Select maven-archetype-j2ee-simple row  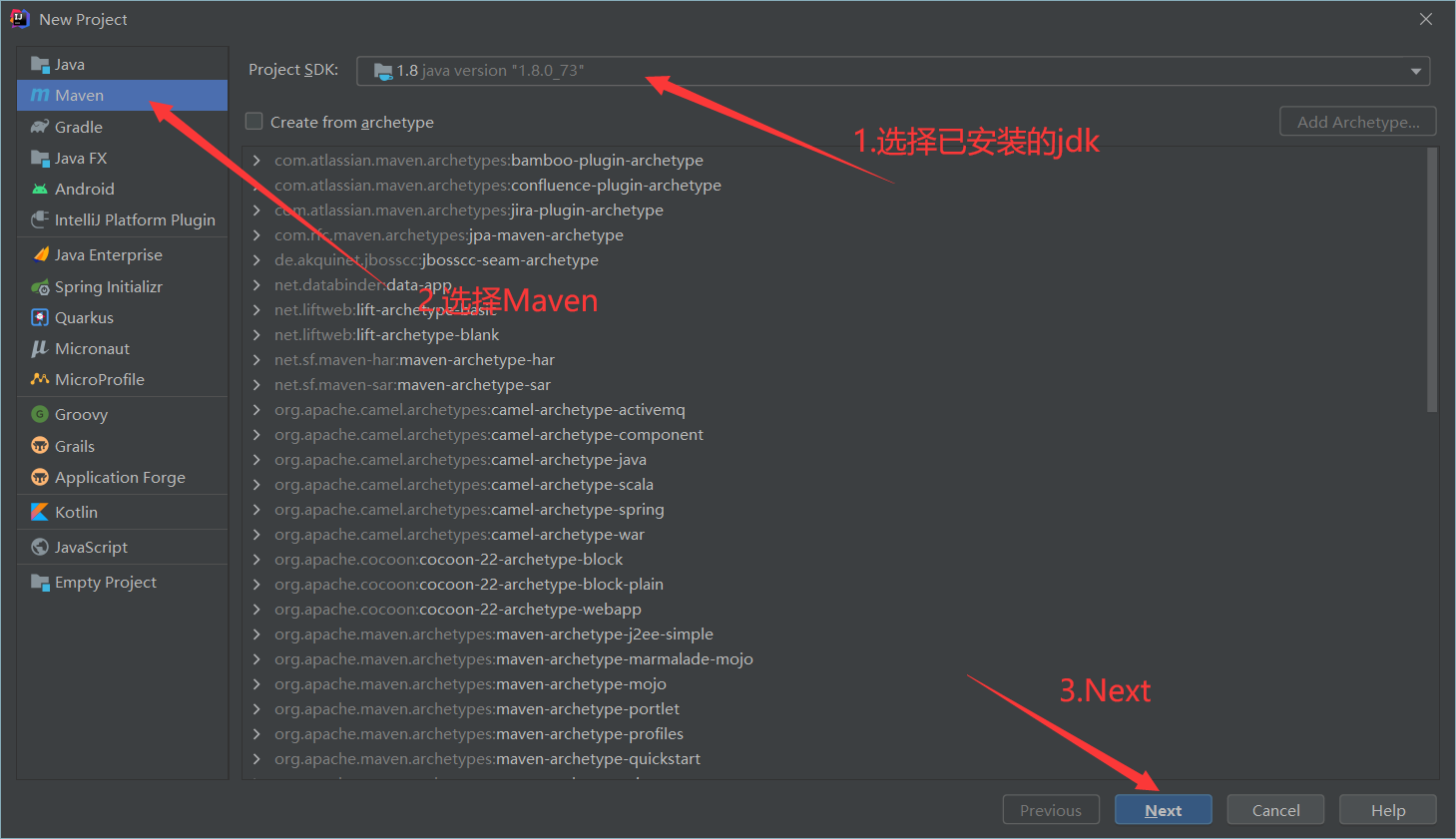(834, 634)
